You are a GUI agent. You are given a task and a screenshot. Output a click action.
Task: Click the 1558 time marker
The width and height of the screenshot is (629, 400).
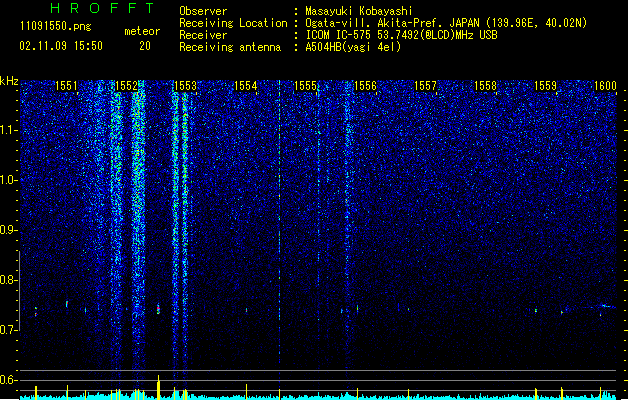click(485, 86)
